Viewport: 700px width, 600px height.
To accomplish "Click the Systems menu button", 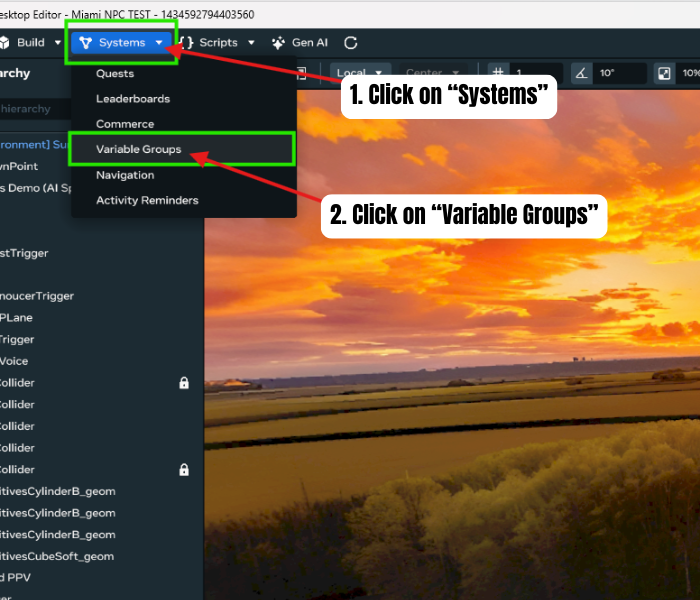I will [121, 43].
